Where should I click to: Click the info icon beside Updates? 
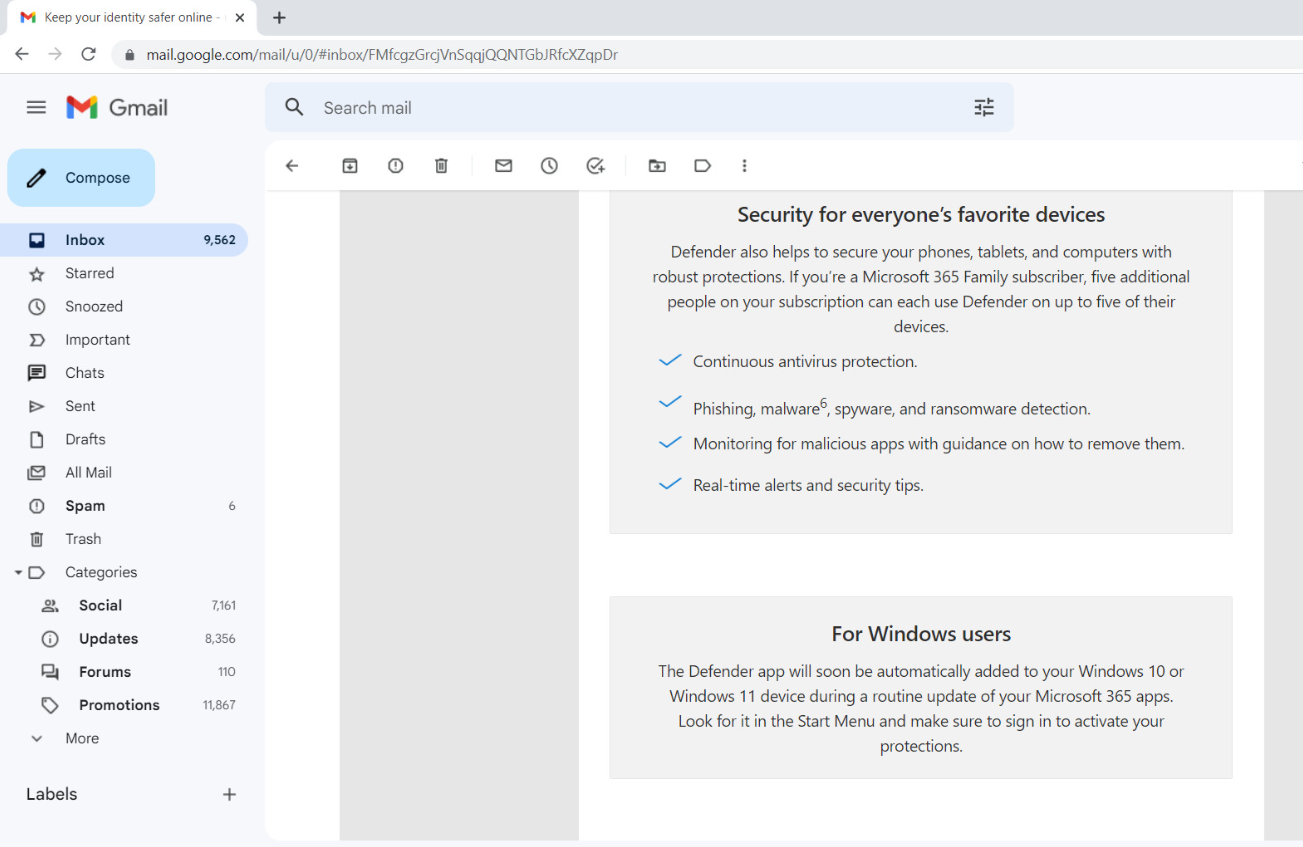click(x=50, y=639)
